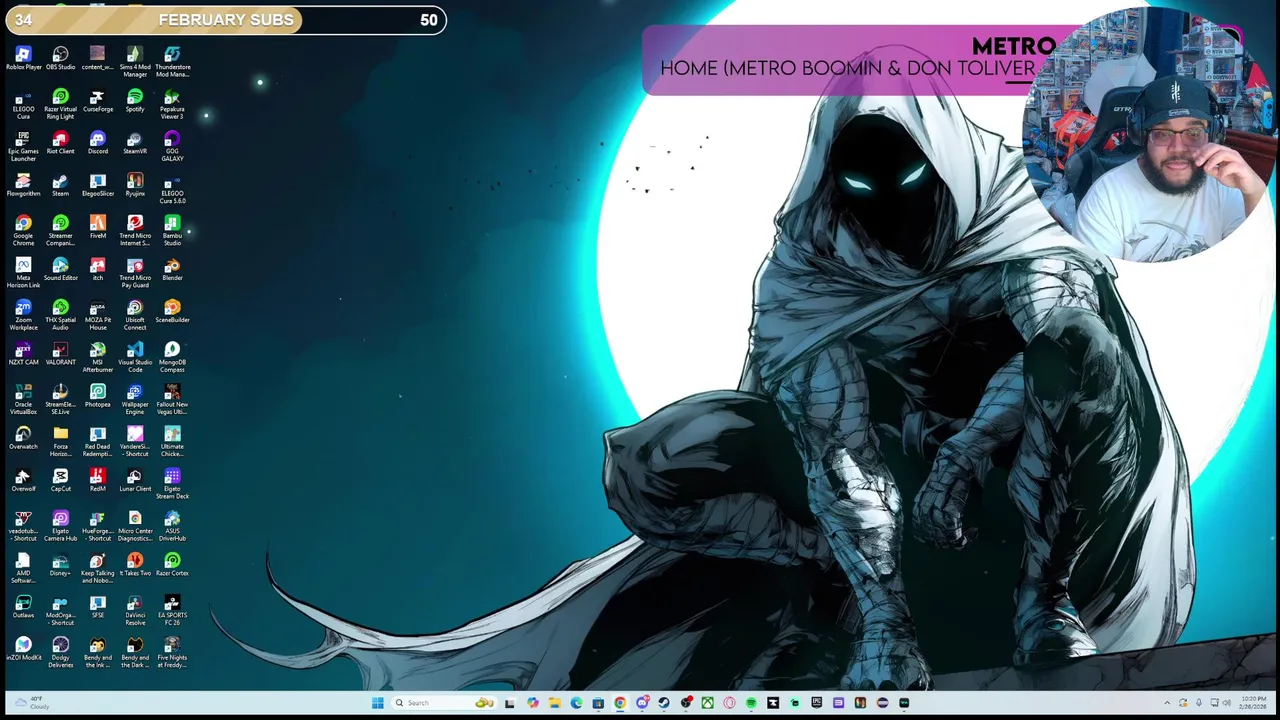
Task: Select the SteamVR desktop icon
Action: (135, 143)
